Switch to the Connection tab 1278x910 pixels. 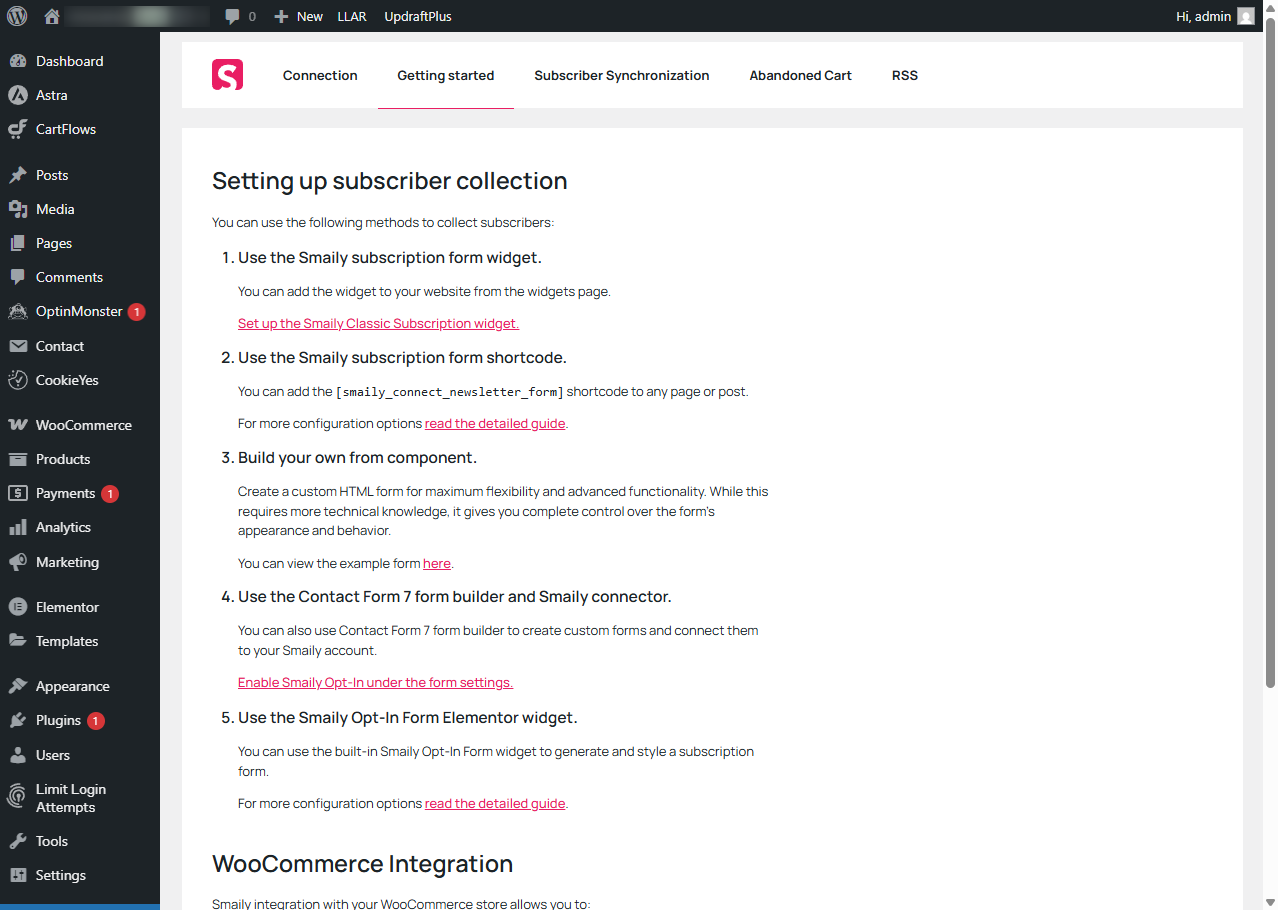point(320,75)
